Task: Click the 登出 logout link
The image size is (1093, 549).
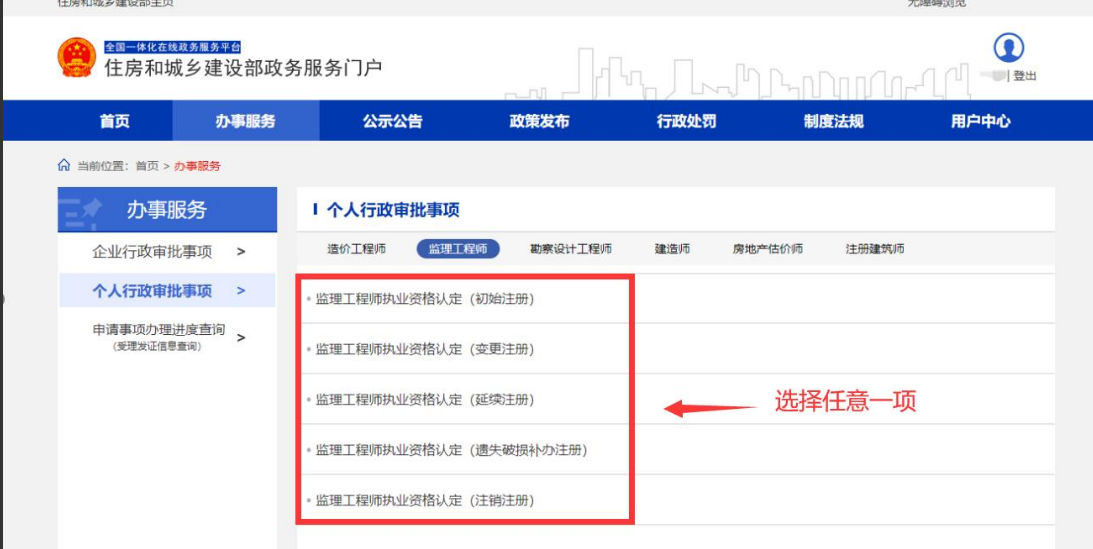Action: tap(1024, 76)
